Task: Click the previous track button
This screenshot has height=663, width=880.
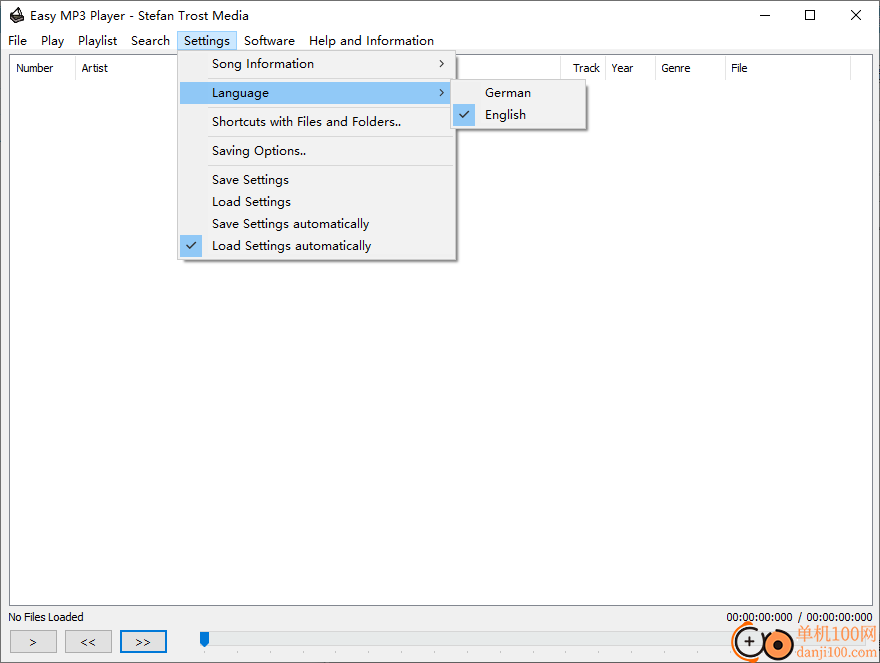Action: coord(88,642)
